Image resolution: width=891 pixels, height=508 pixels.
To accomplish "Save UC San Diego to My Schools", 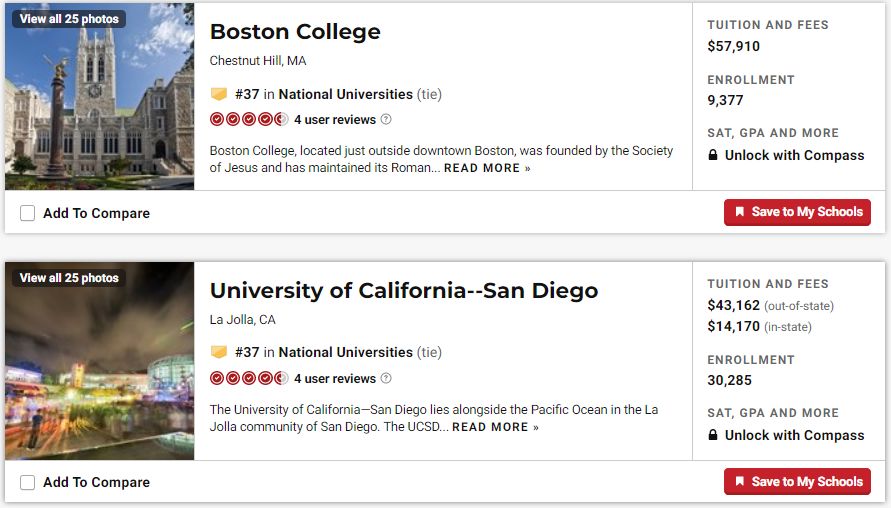I will click(x=797, y=481).
